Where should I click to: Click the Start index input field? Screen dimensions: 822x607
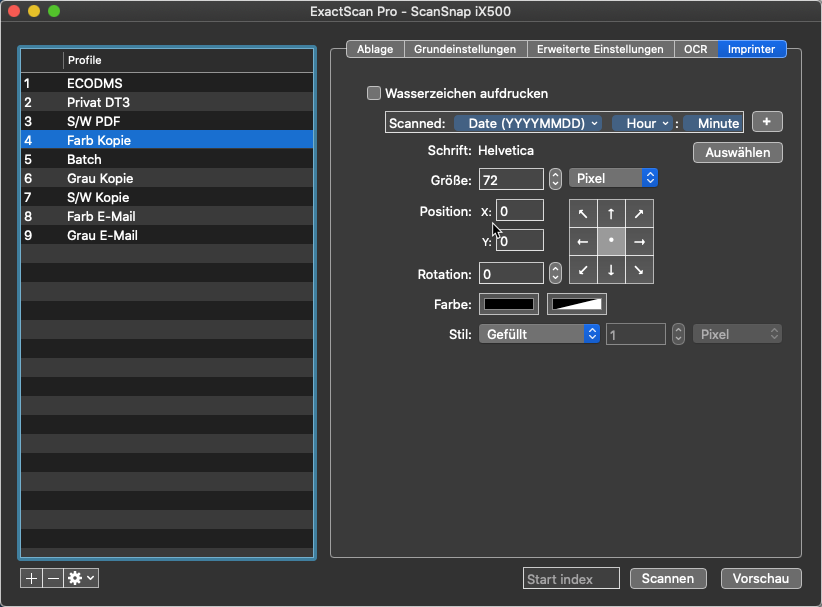[x=572, y=579]
